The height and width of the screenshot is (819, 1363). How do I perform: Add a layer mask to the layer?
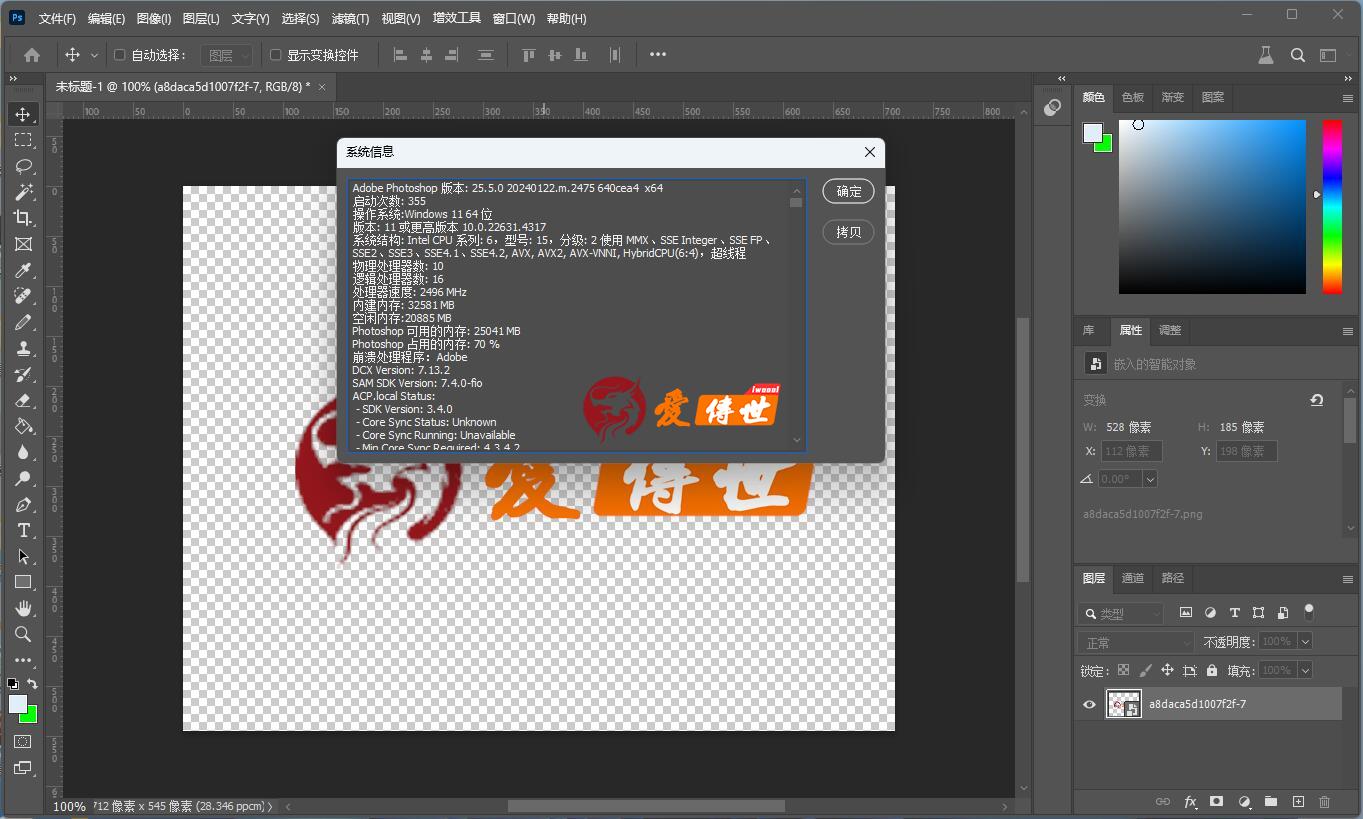click(x=1217, y=802)
